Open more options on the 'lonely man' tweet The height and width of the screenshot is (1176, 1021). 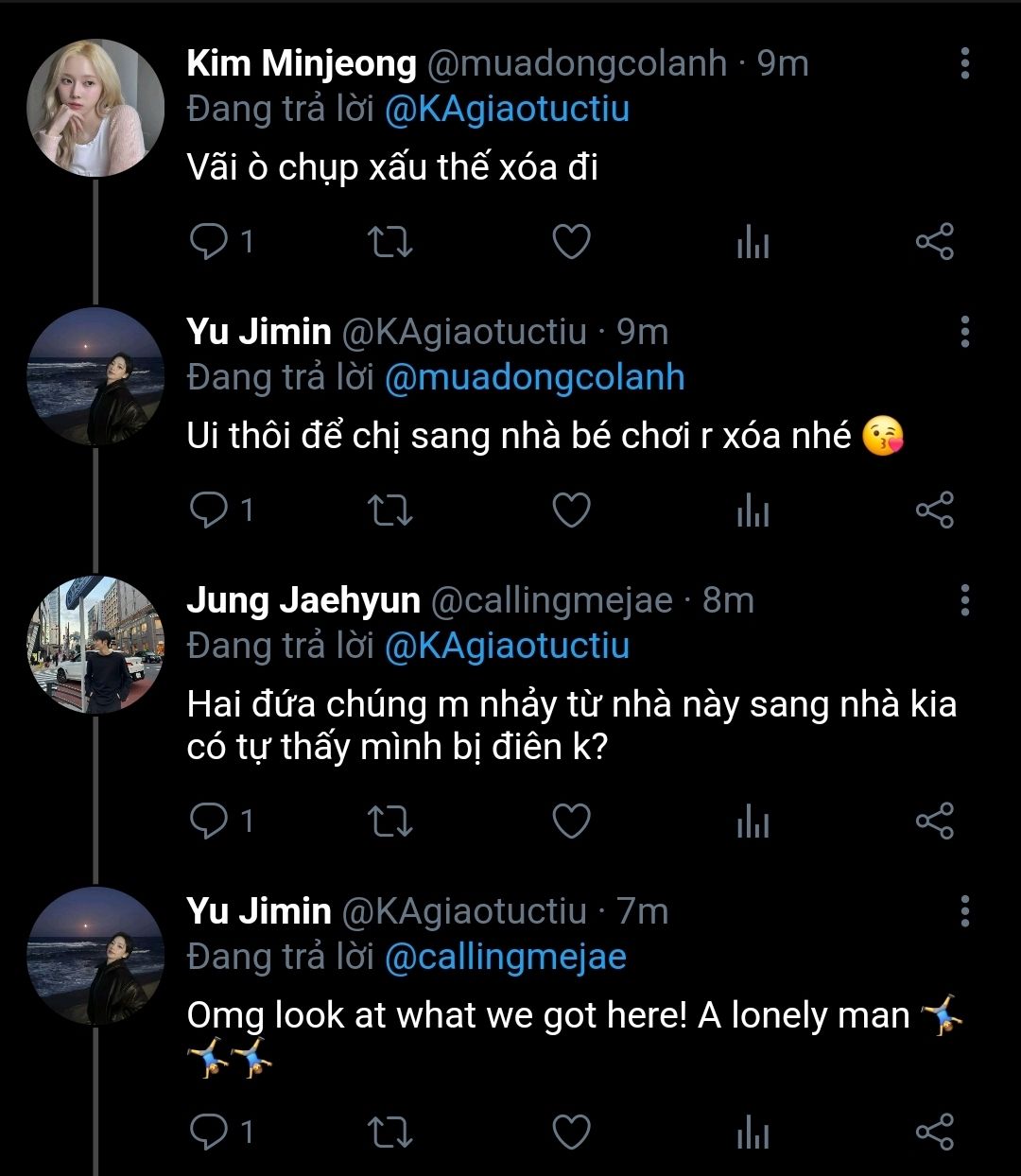964,910
